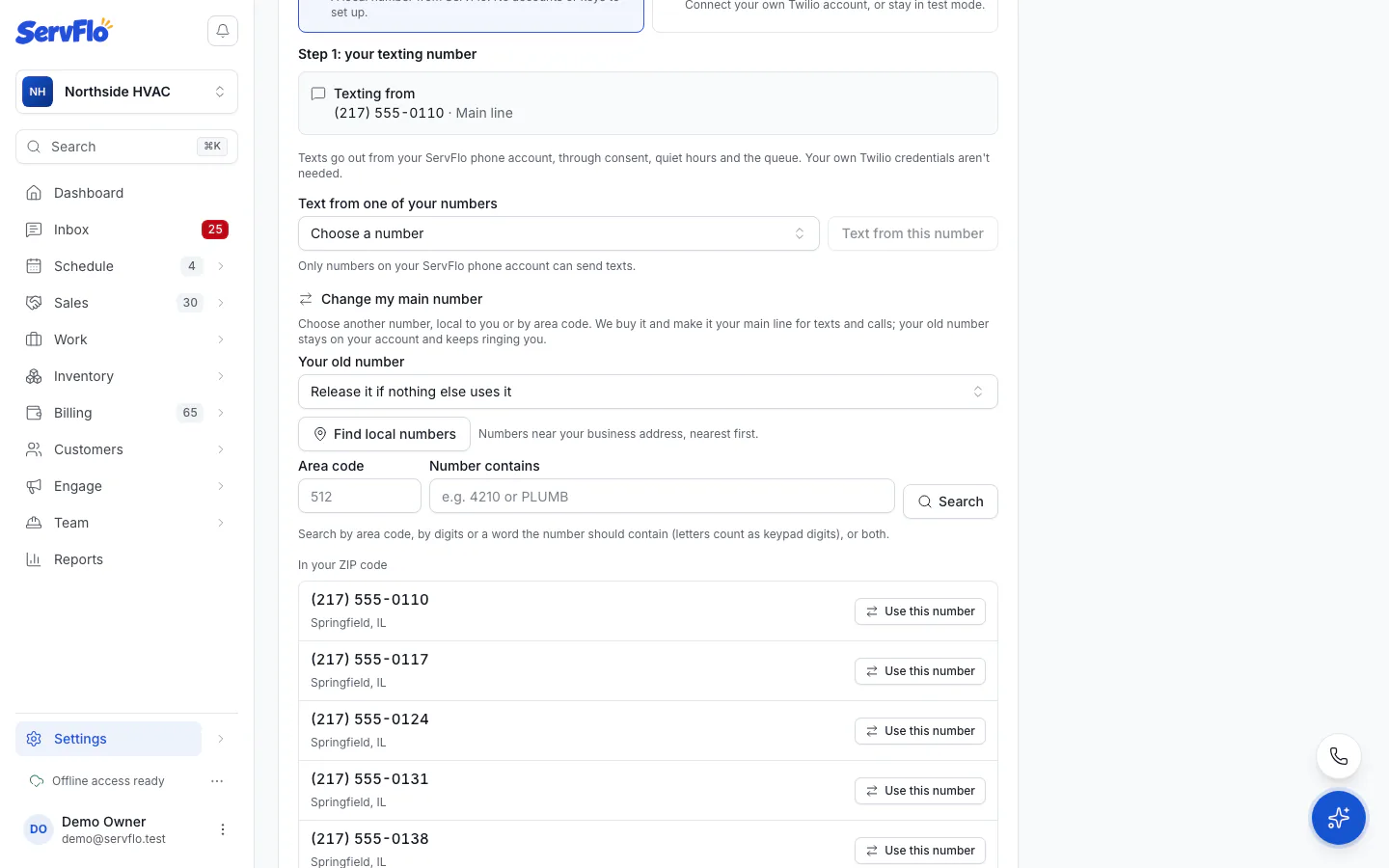The width and height of the screenshot is (1389, 868).
Task: Use this number for (217) 555-0124
Action: 920,731
